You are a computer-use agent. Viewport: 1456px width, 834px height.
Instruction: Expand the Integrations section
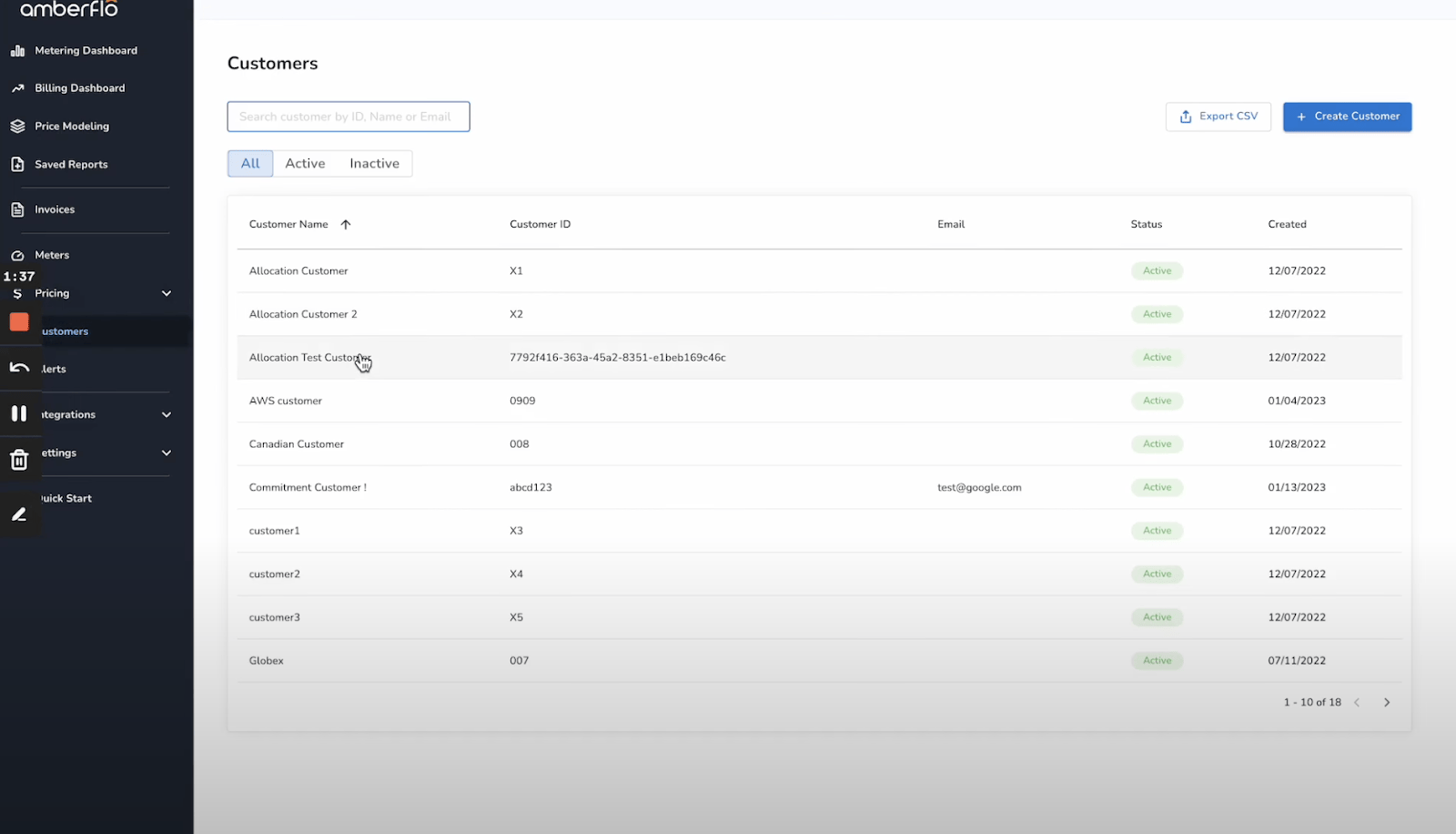tap(167, 414)
